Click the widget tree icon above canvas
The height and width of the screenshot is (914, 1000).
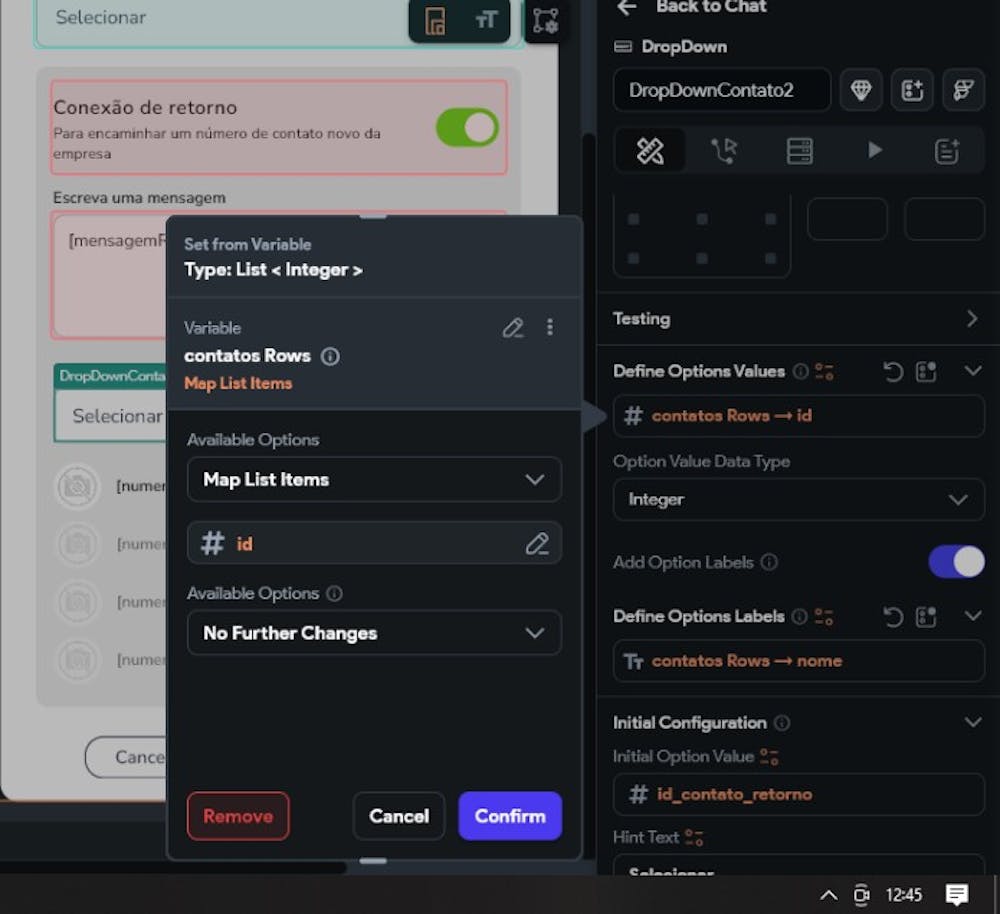coord(545,20)
